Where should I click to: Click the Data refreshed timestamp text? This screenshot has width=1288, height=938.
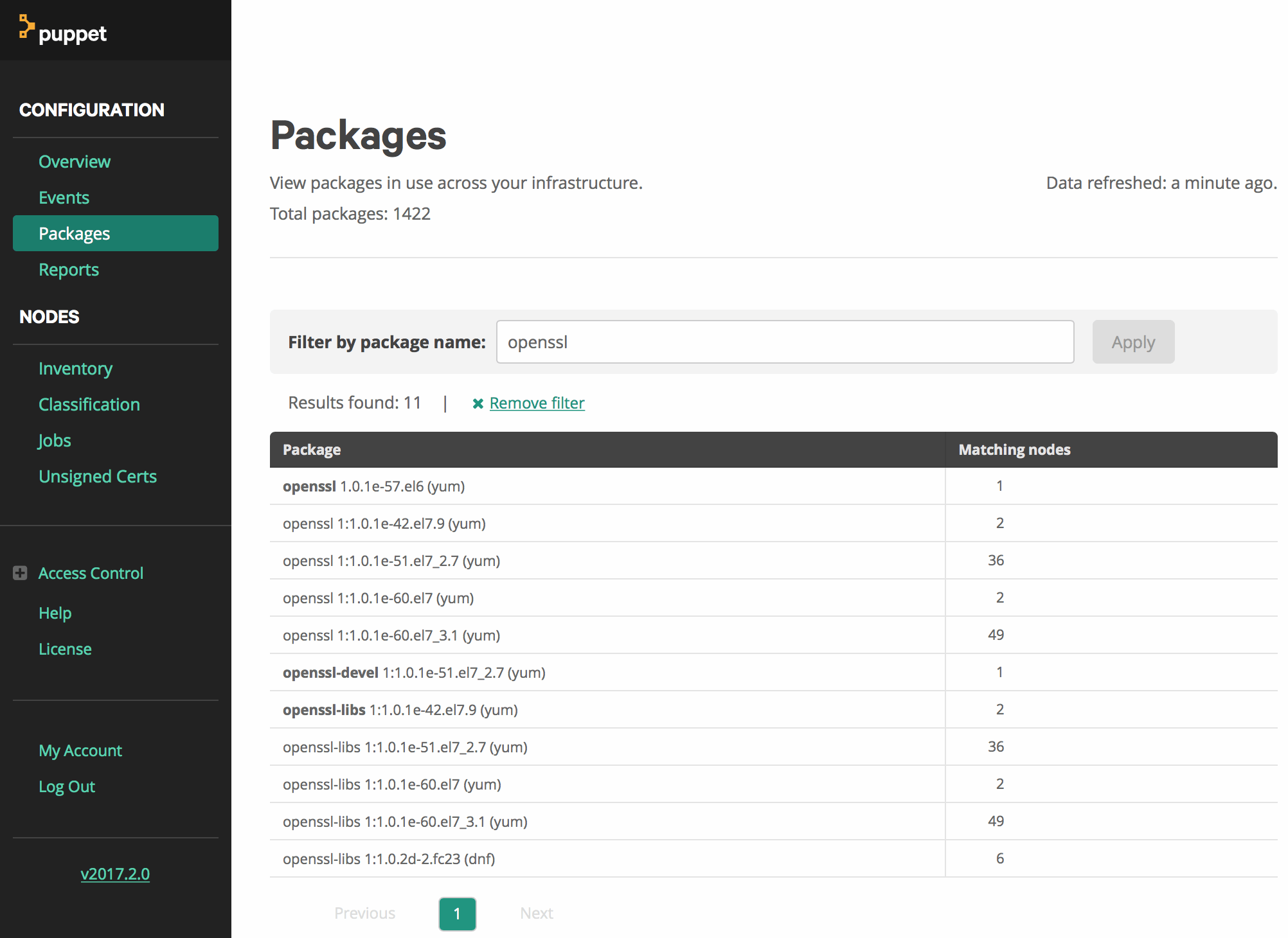[x=1161, y=183]
